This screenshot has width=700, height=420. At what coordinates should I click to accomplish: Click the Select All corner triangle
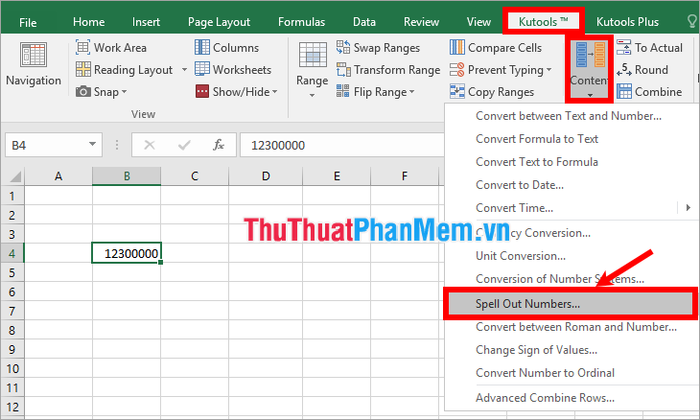15,177
